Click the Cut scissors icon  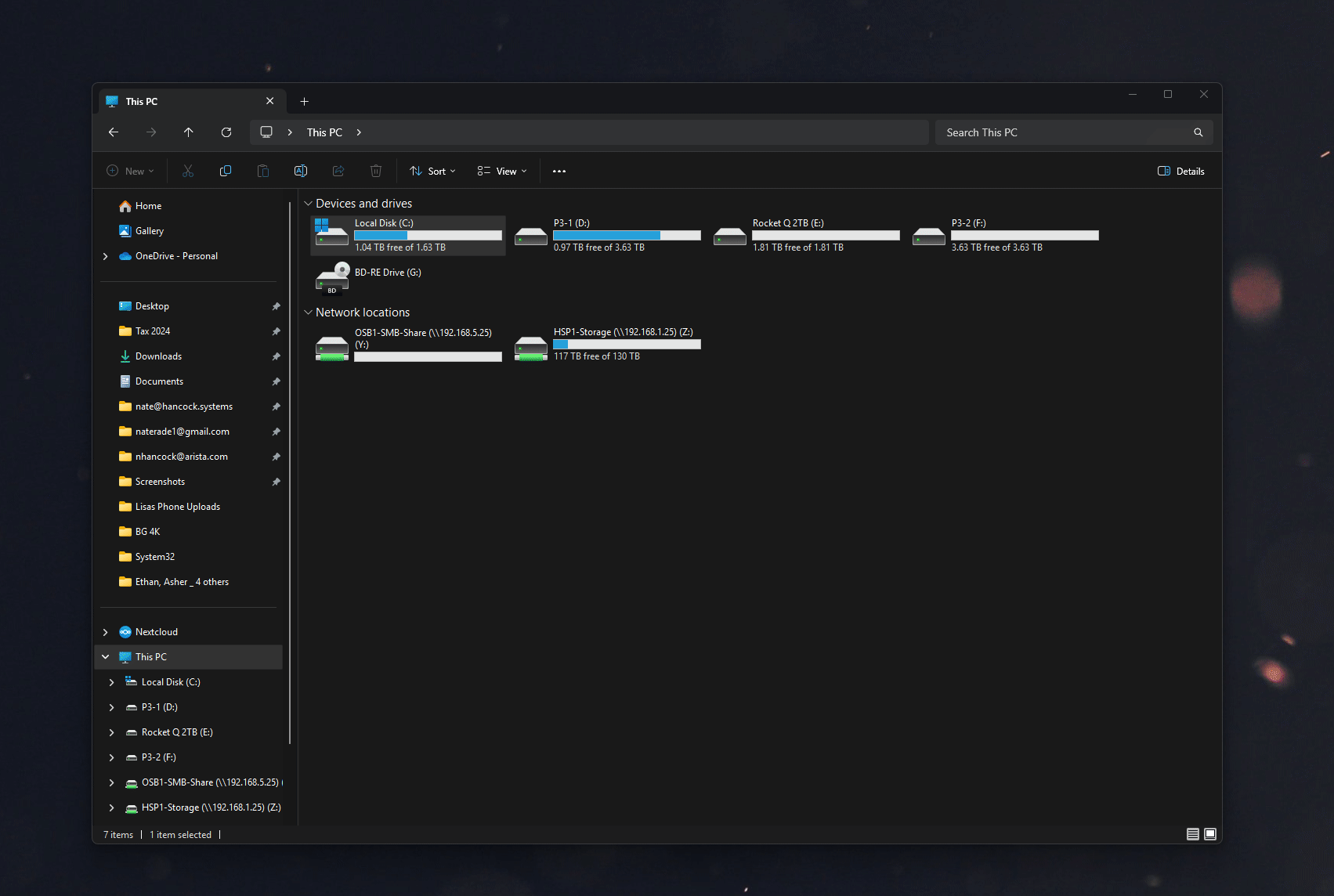[188, 171]
